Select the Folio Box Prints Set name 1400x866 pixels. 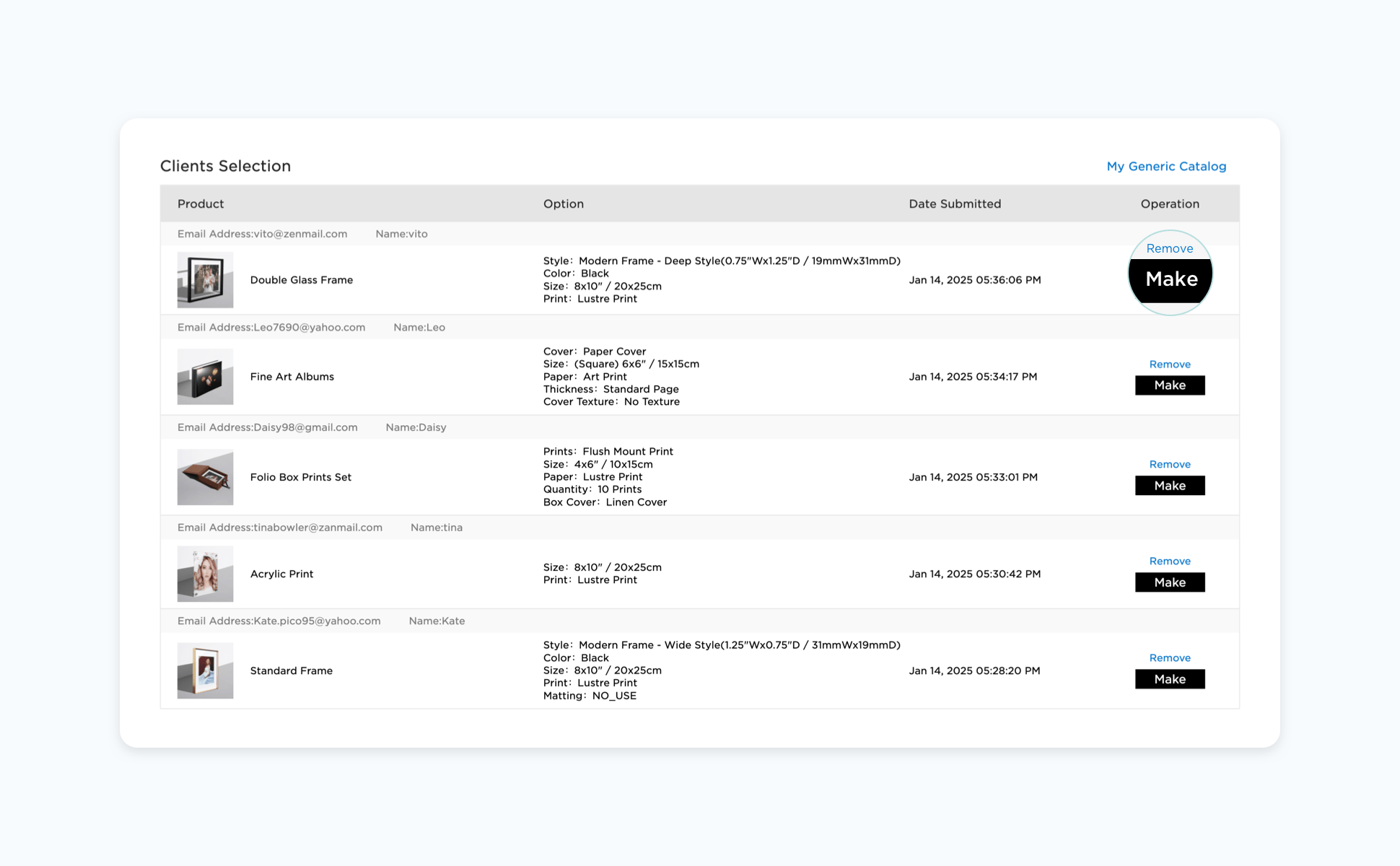click(x=300, y=477)
